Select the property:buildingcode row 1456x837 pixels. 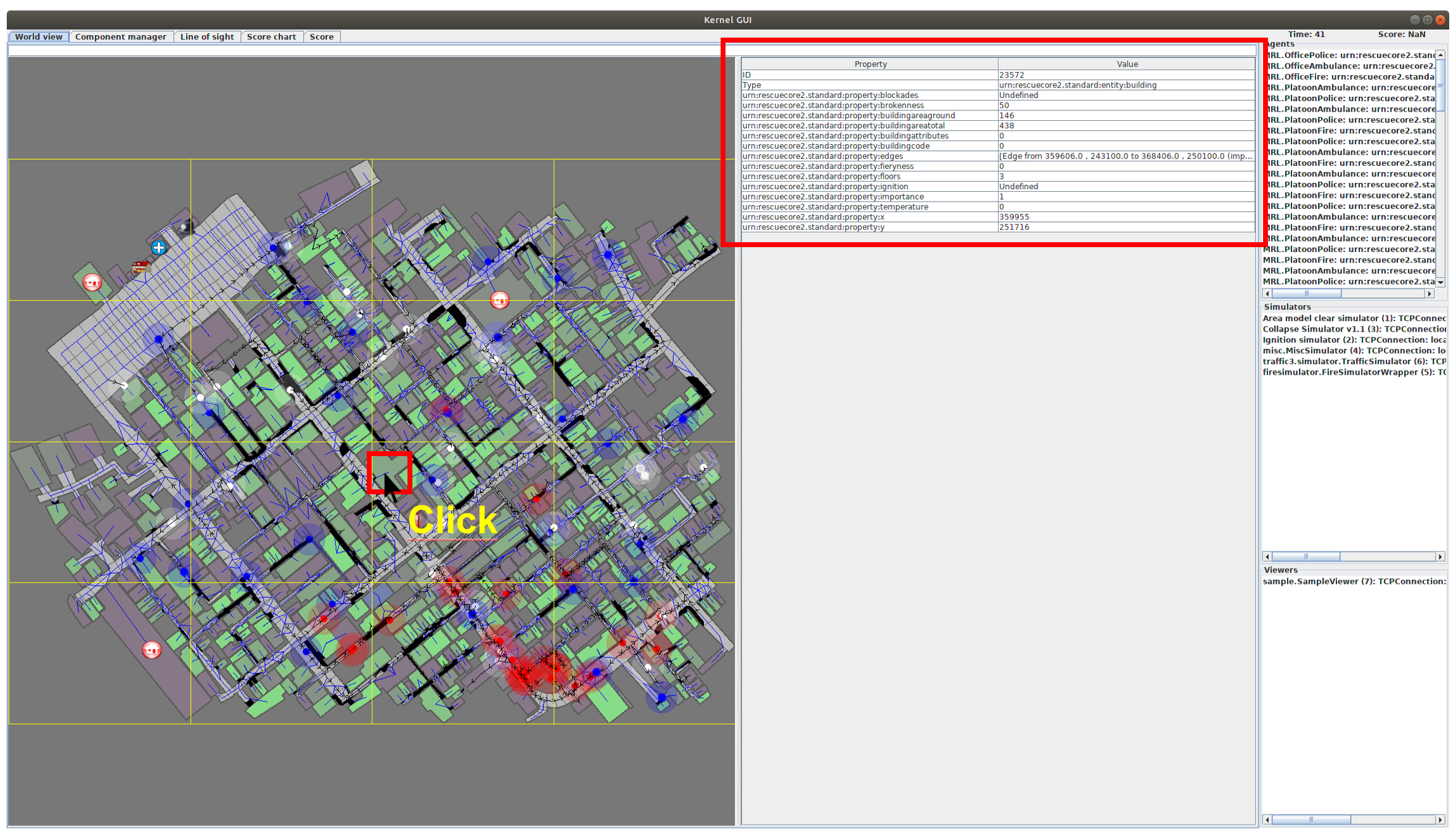point(999,146)
